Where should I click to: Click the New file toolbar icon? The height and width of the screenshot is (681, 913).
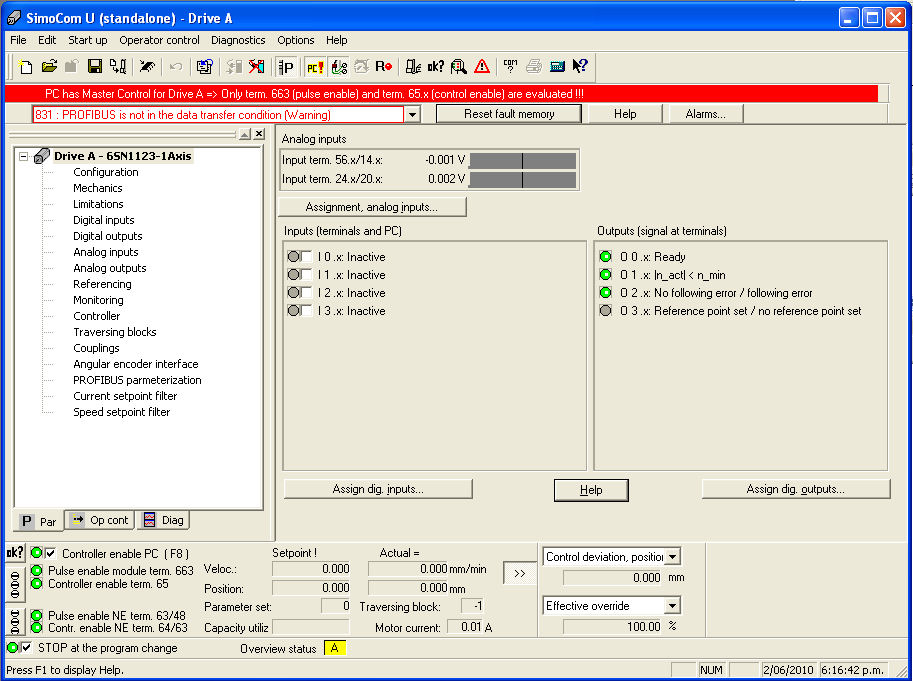pos(25,66)
